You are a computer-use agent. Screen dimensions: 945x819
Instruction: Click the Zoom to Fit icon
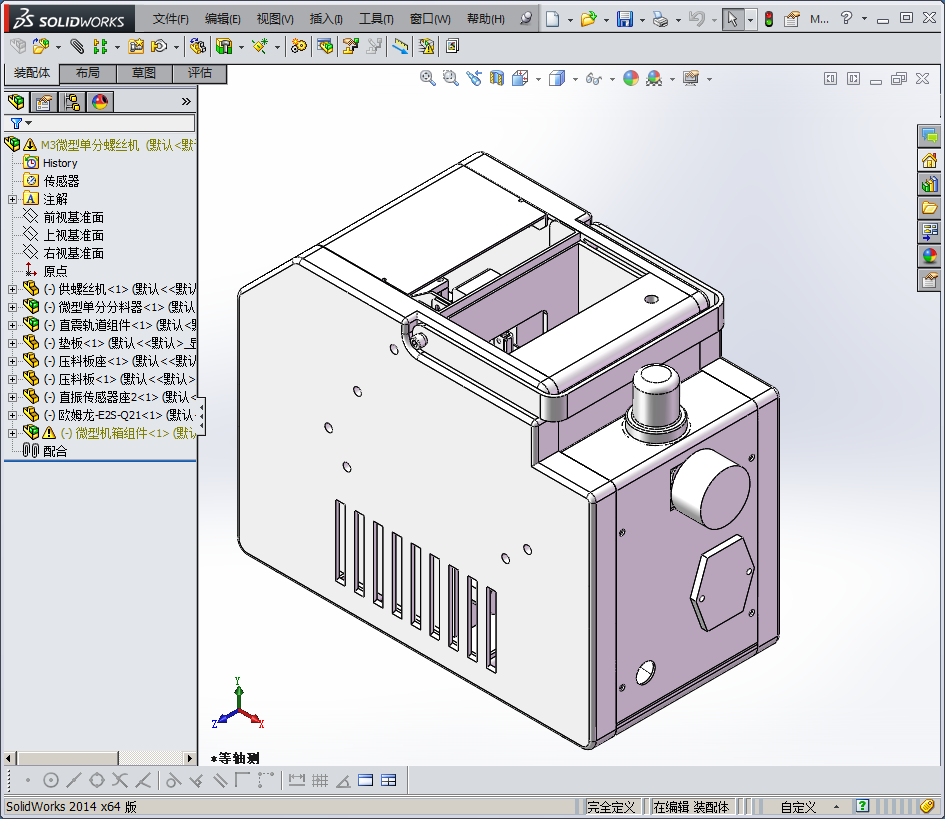(x=428, y=78)
